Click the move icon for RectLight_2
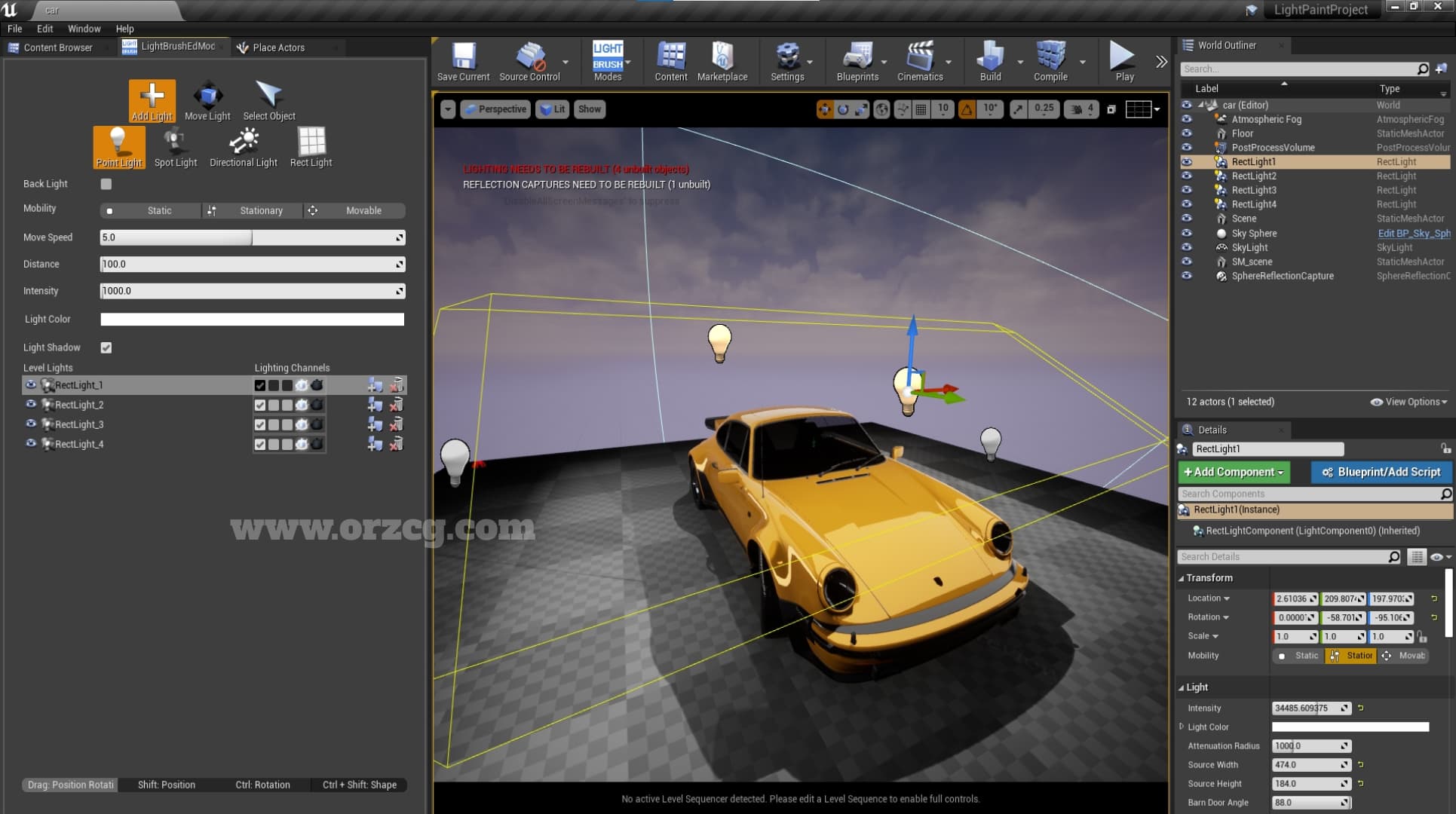Image resolution: width=1456 pixels, height=814 pixels. click(x=375, y=405)
